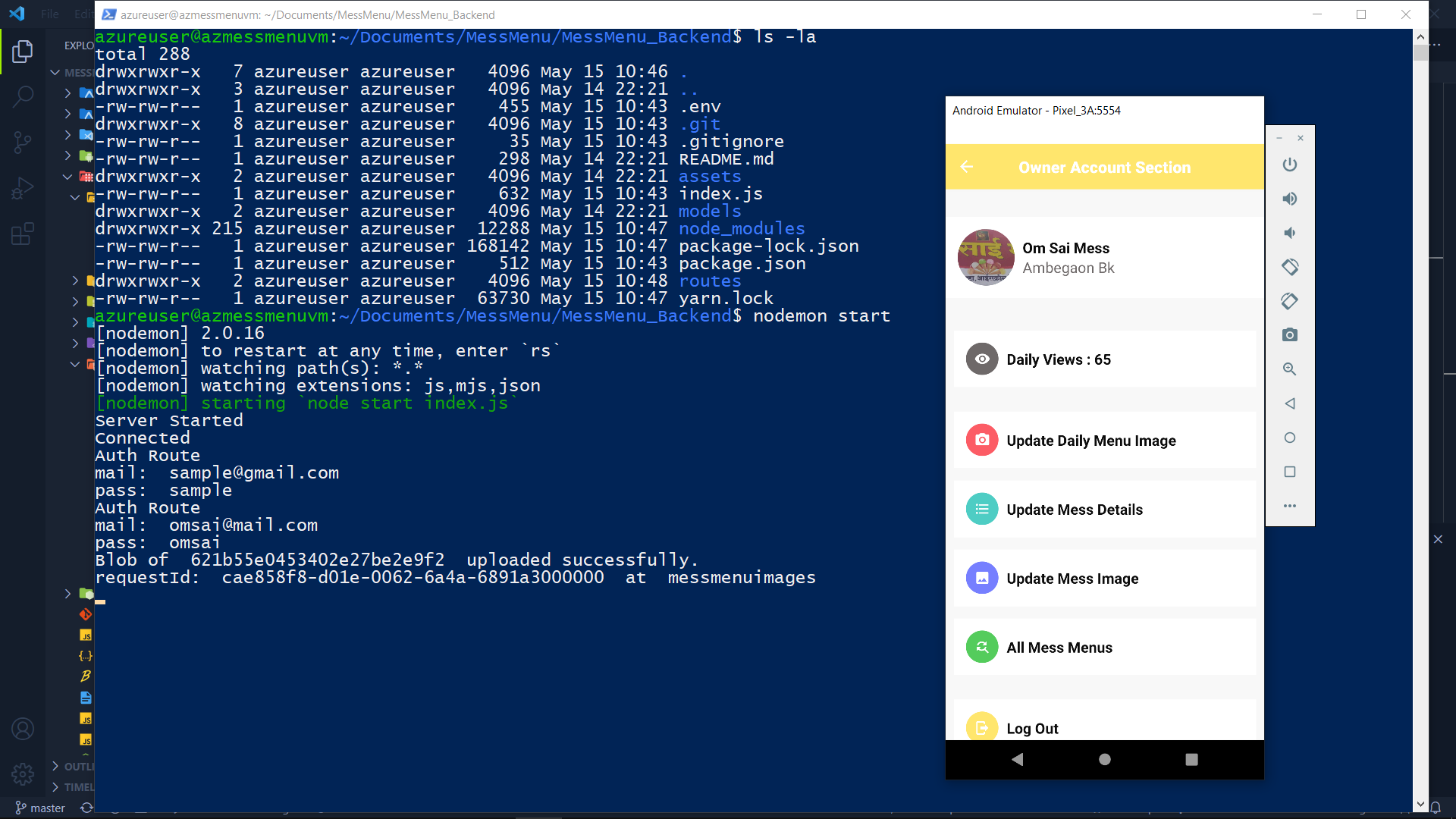Take a screenshot with the camera icon
Screen dimensions: 1456x819
[1290, 334]
